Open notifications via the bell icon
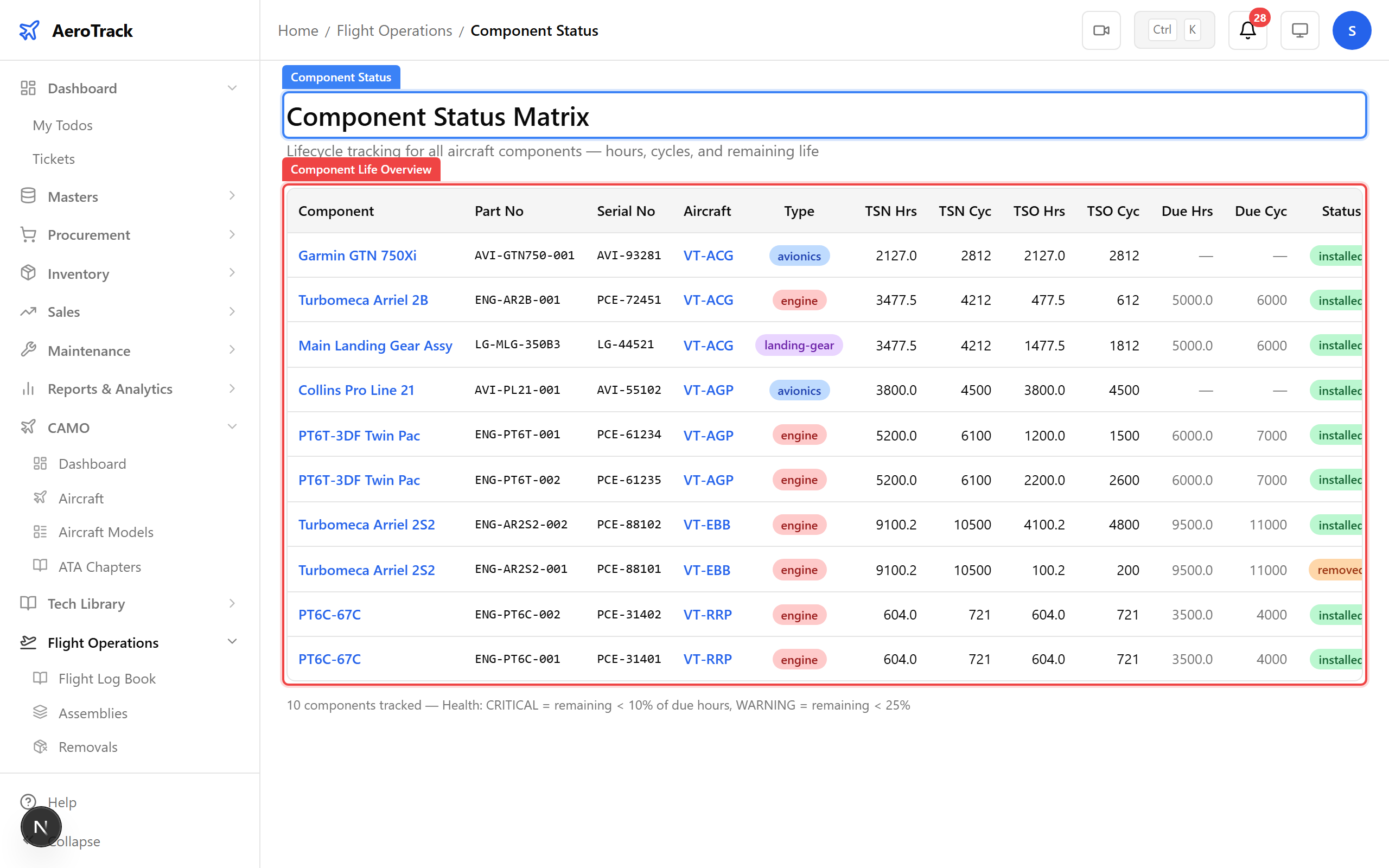 [1246, 30]
